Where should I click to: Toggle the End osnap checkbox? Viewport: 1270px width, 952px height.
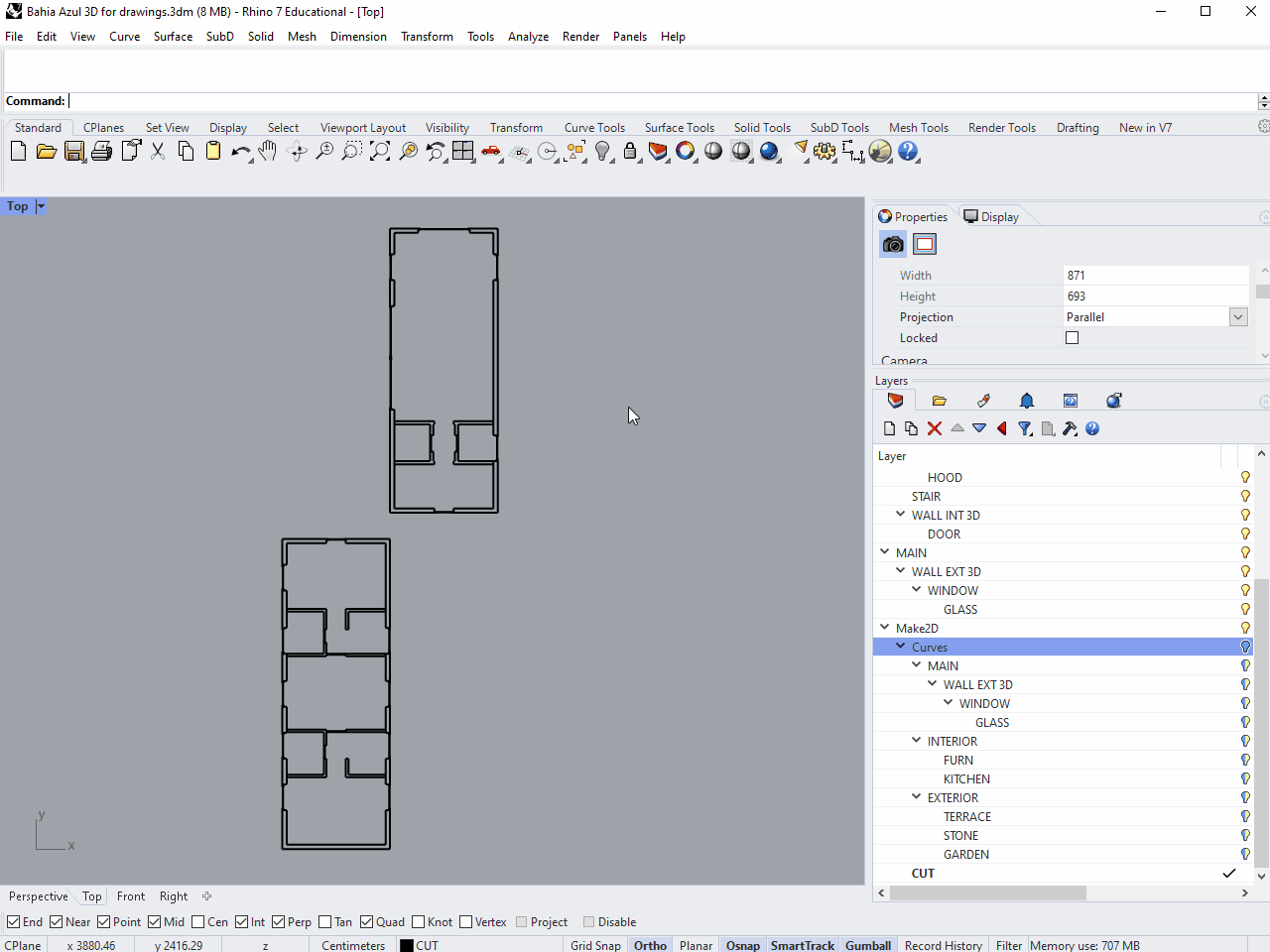pyautogui.click(x=14, y=922)
